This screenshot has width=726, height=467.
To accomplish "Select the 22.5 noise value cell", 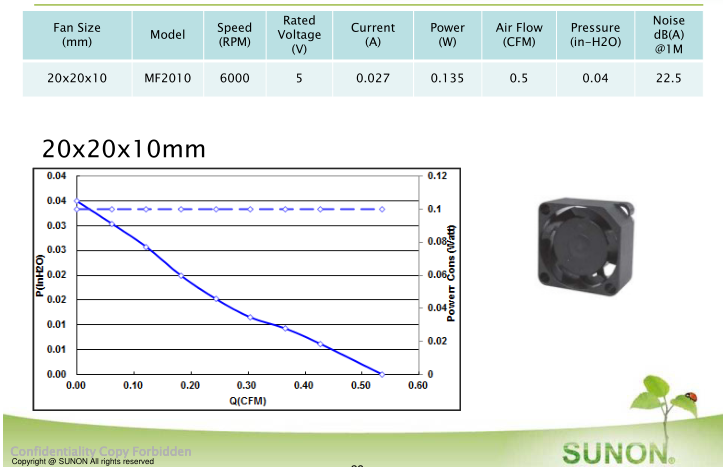I will (669, 78).
